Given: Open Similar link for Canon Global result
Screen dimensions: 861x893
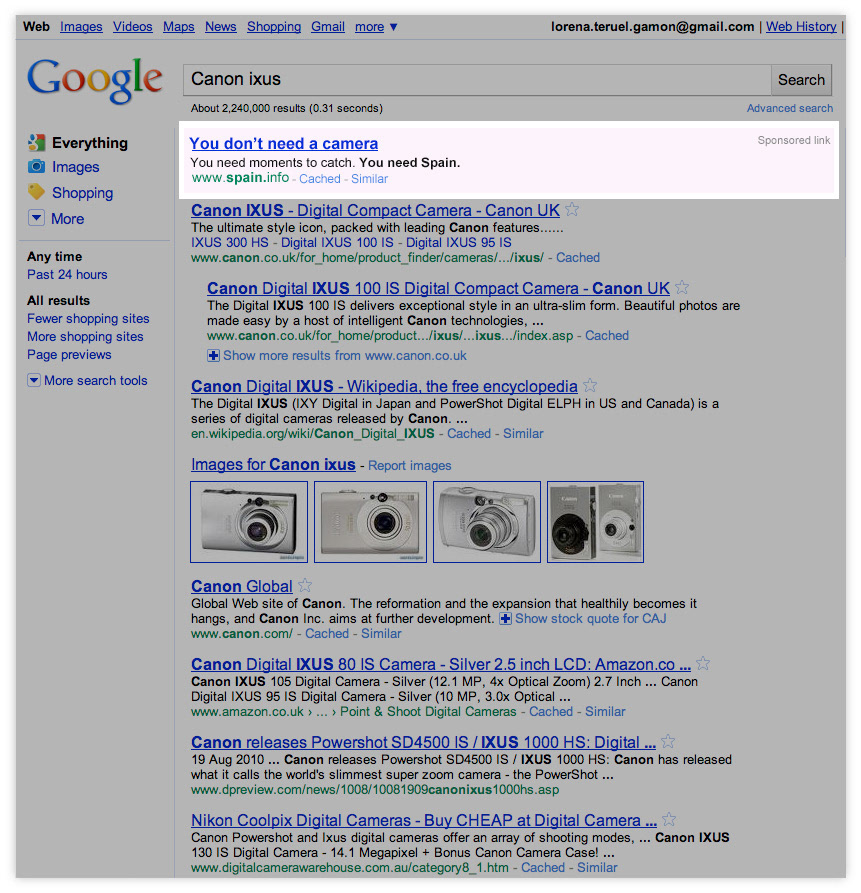Looking at the screenshot, I should [381, 633].
